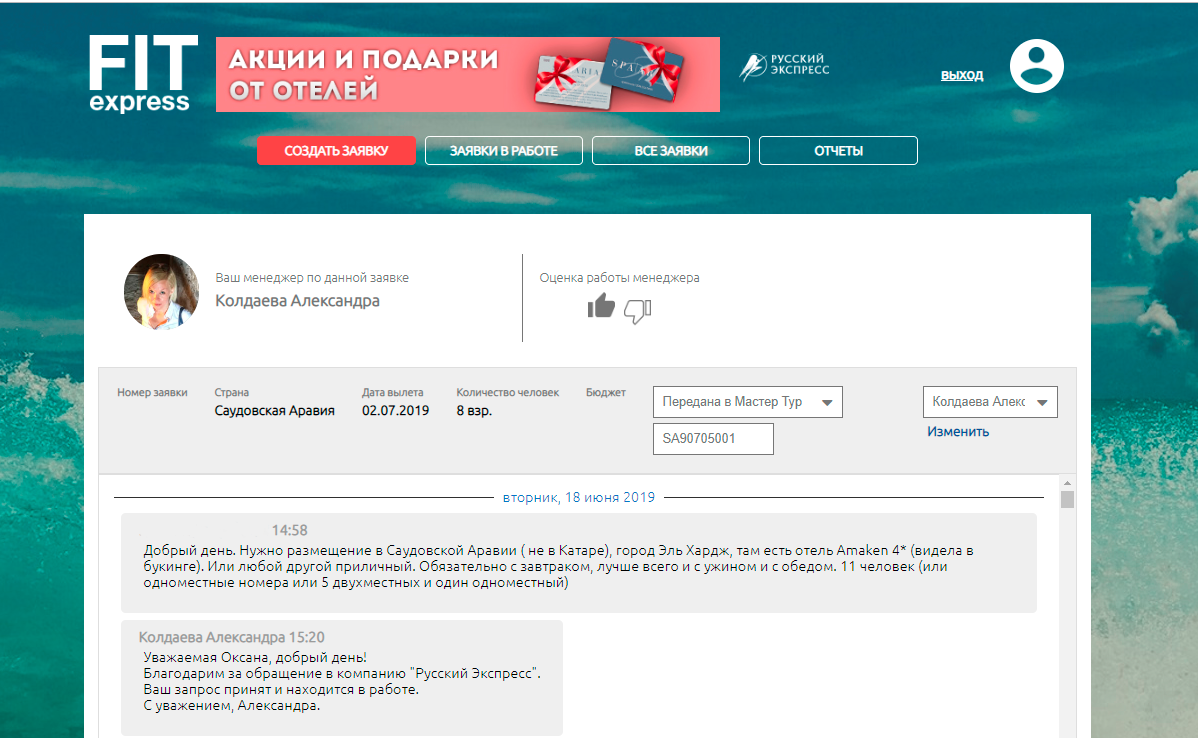The image size is (1198, 738).
Task: Open the Акции и подарки banner
Action: click(467, 74)
